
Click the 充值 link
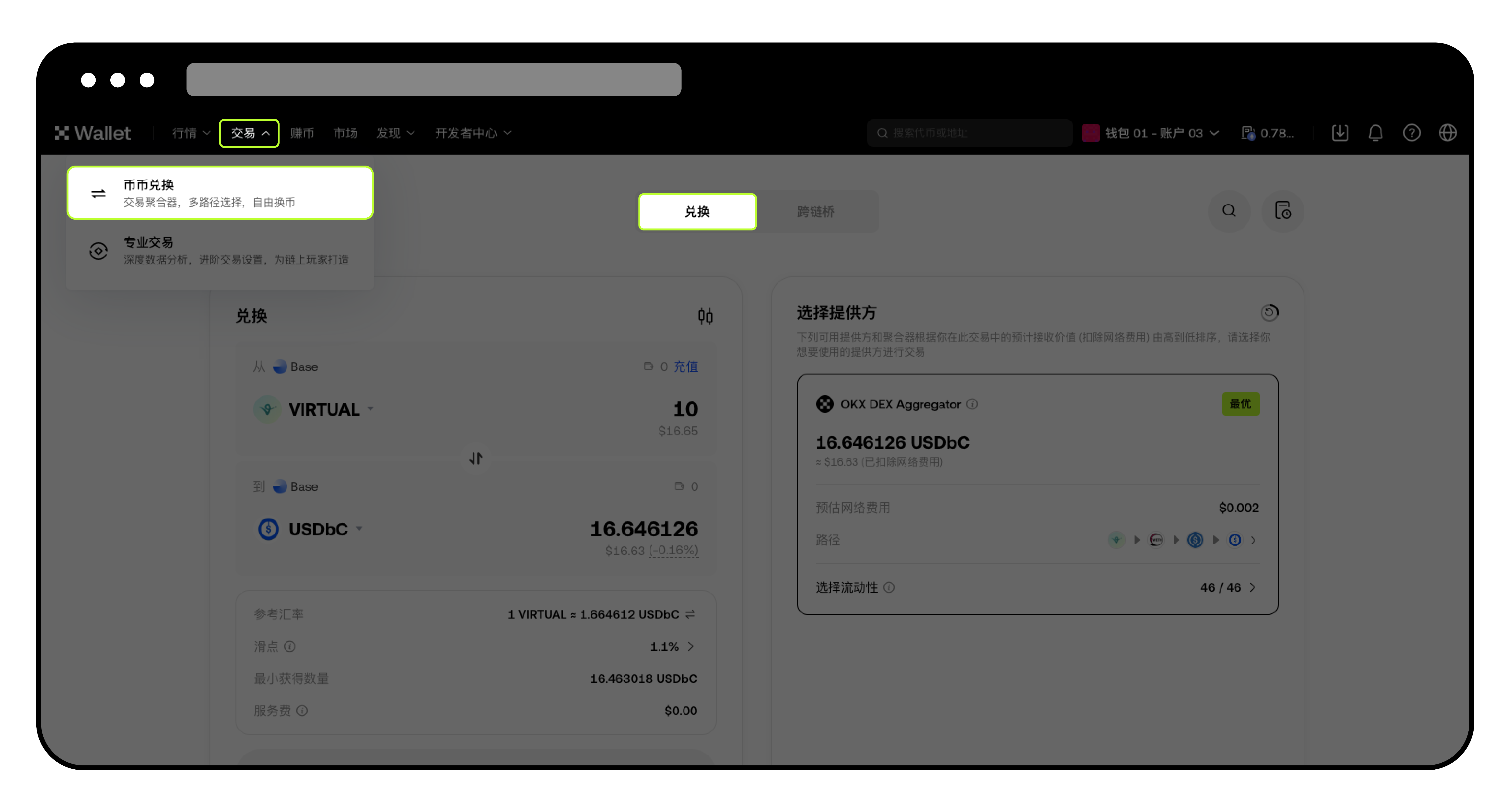tap(686, 367)
